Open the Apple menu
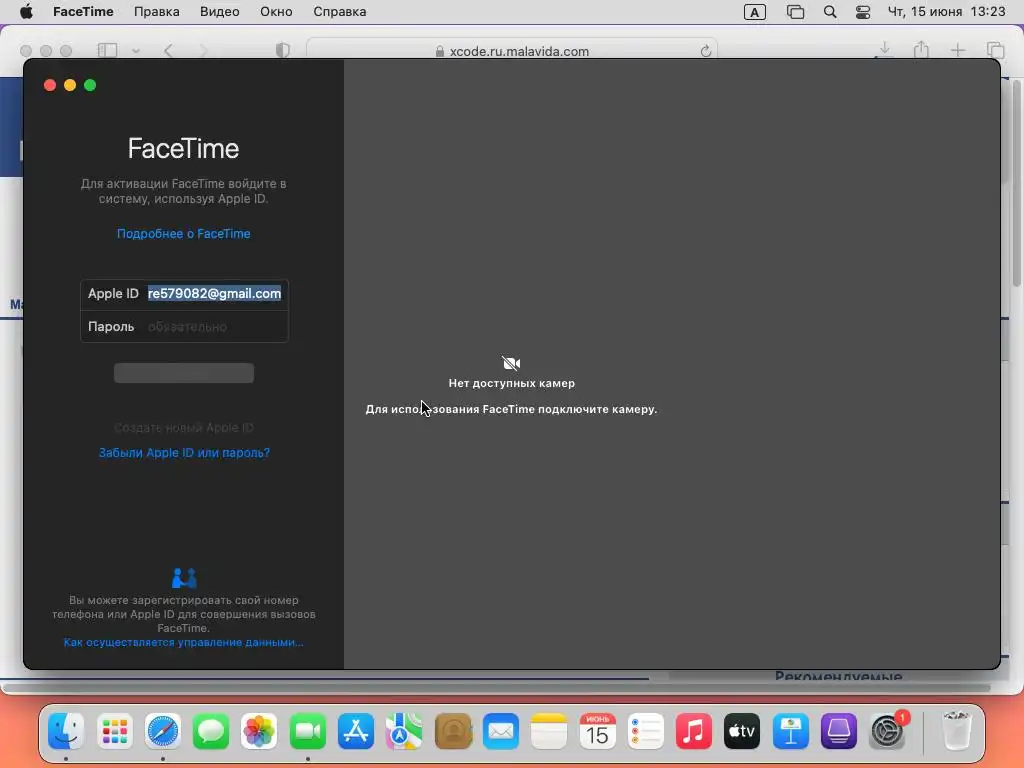Viewport: 1024px width, 768px height. click(26, 12)
